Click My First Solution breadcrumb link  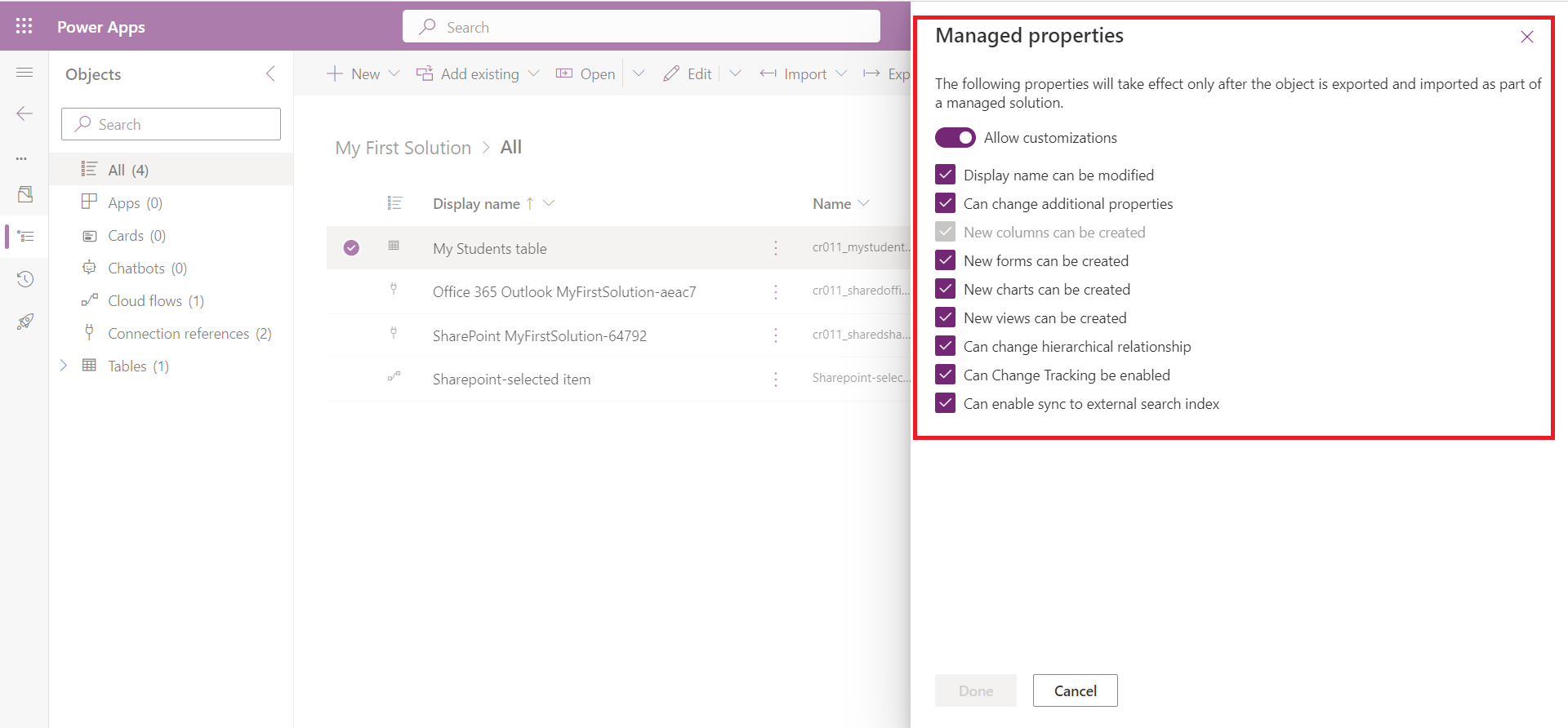tap(403, 148)
